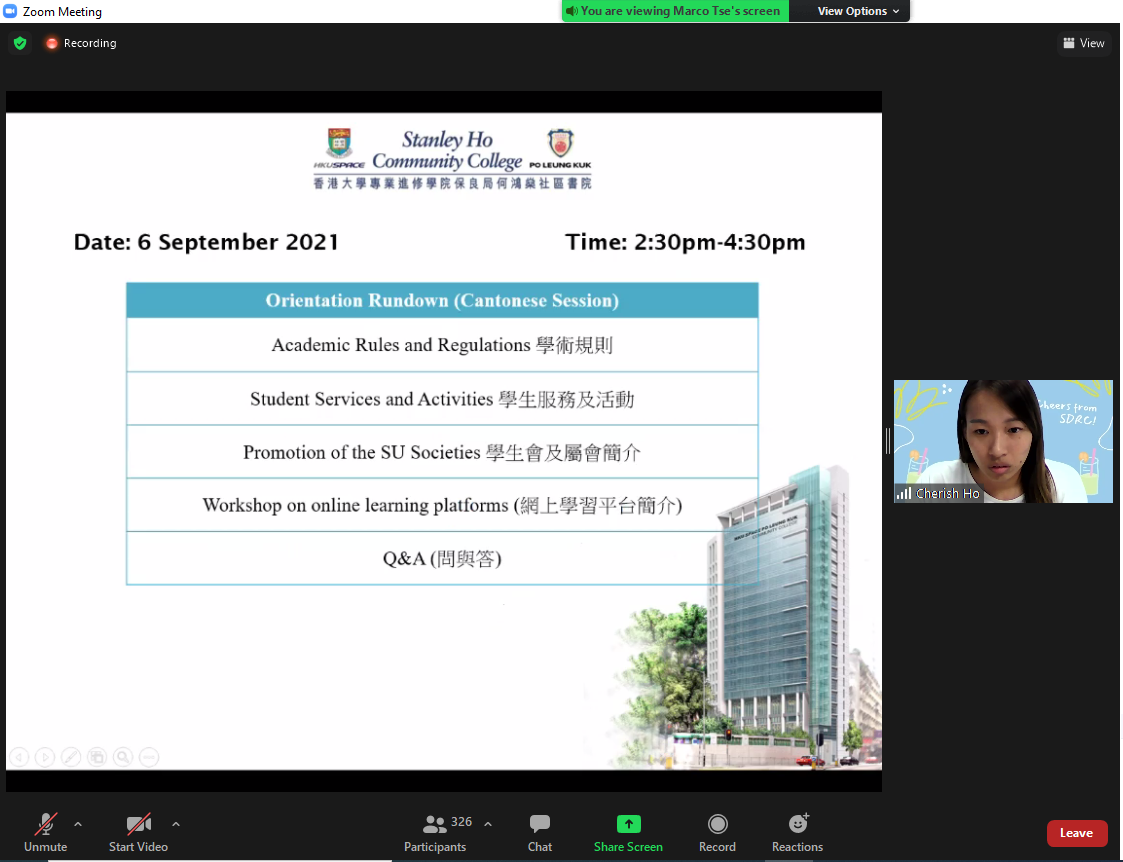Viewport: 1123px width, 862px height.
Task: Click the Zoom Meeting app icon in title bar
Action: [10, 11]
